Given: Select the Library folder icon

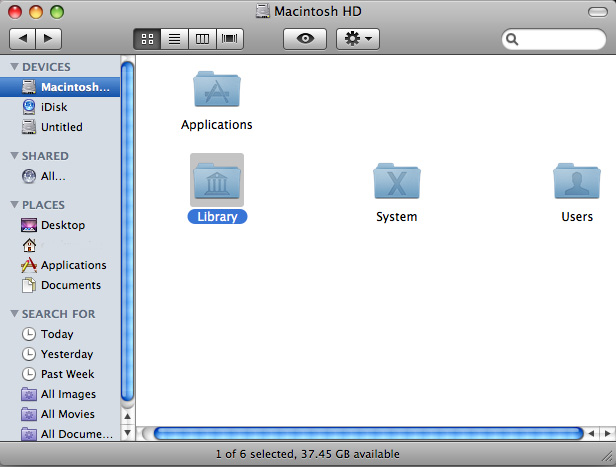Looking at the screenshot, I should pos(217,180).
